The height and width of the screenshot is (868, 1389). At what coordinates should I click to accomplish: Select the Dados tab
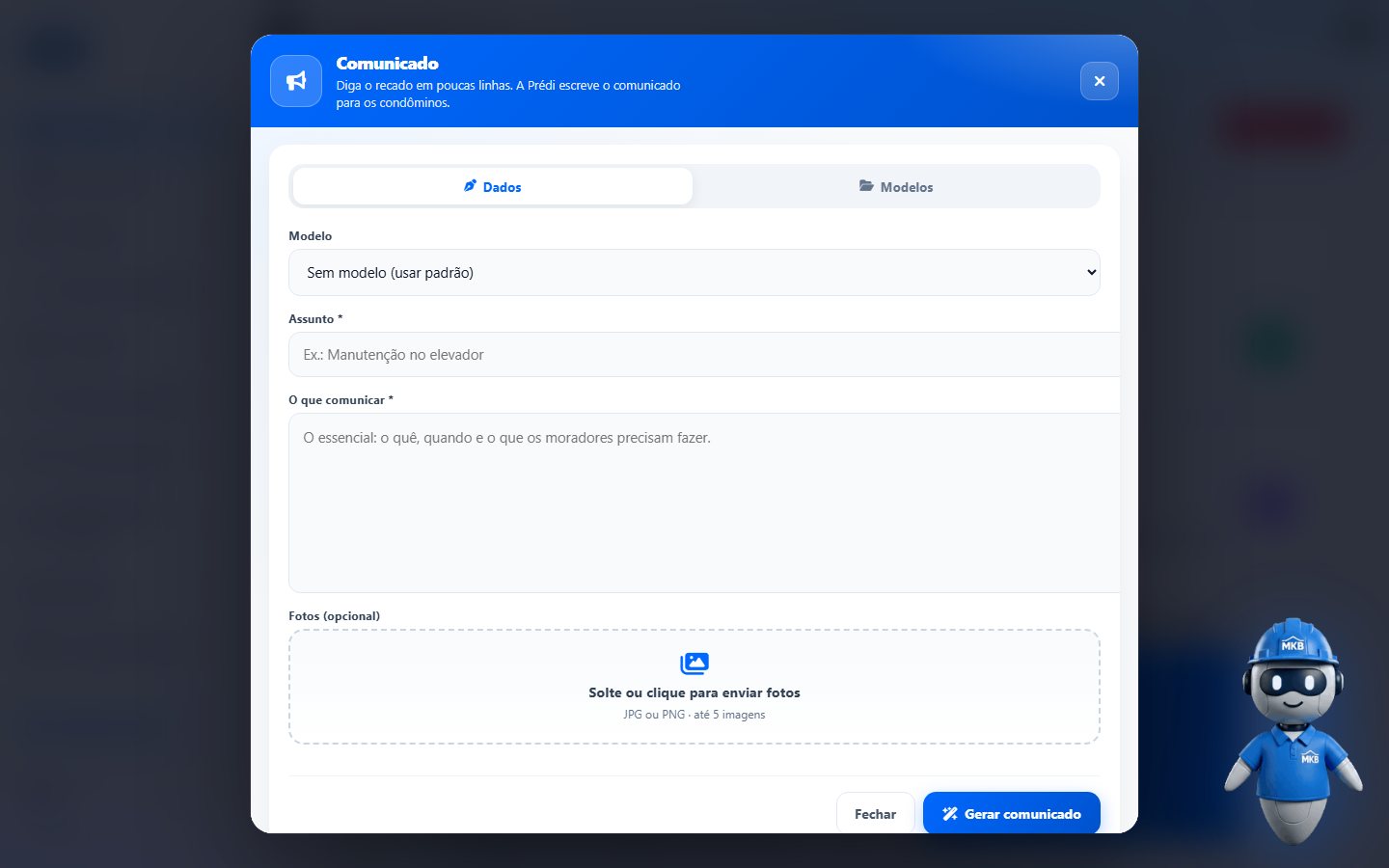492,186
